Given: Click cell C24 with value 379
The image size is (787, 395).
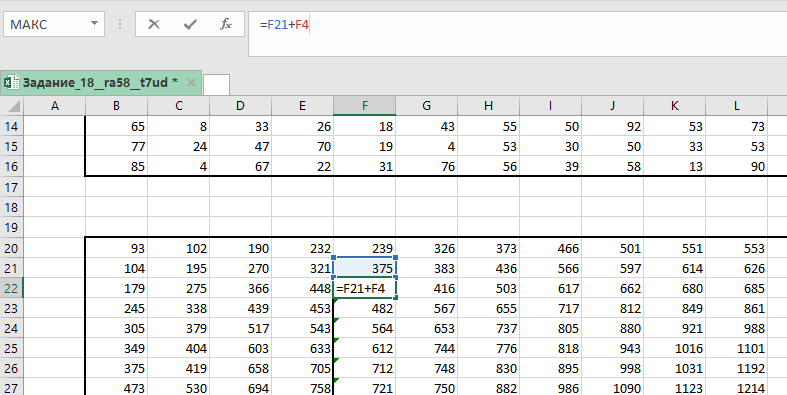Looking at the screenshot, I should (179, 328).
